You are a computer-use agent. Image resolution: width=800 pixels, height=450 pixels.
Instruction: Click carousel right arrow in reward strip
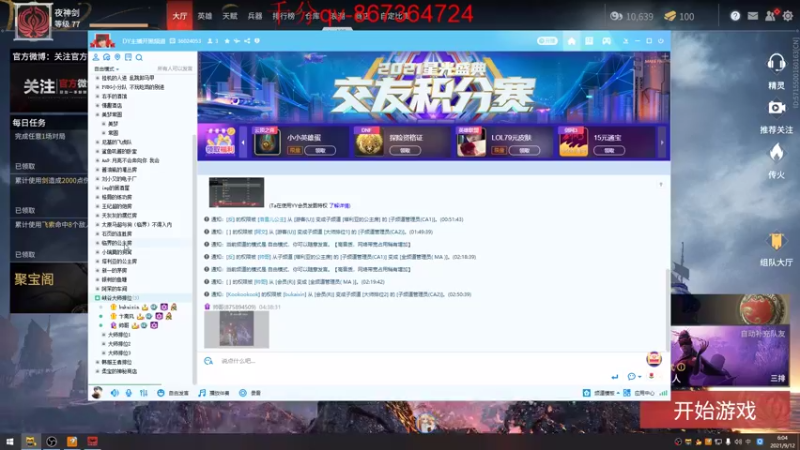click(x=662, y=142)
